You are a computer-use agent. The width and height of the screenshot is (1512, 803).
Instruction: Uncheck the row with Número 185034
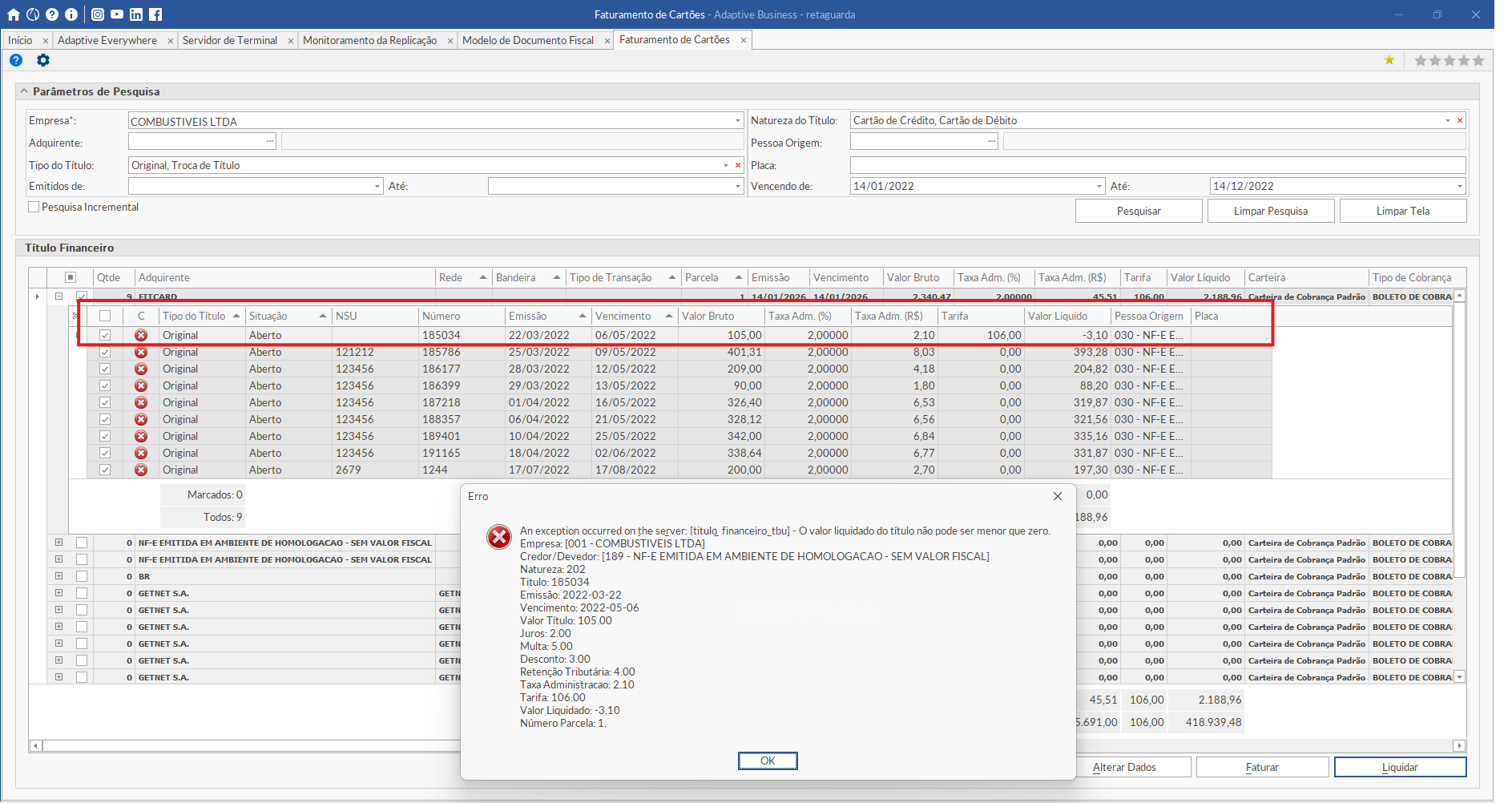click(105, 335)
